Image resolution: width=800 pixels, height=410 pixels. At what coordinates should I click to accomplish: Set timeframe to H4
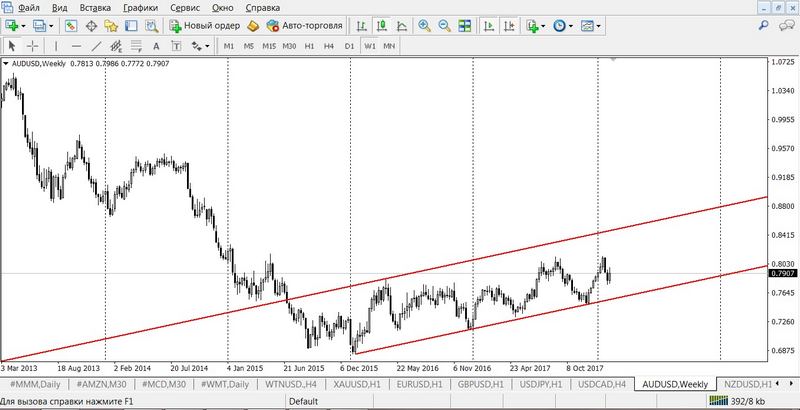(329, 46)
